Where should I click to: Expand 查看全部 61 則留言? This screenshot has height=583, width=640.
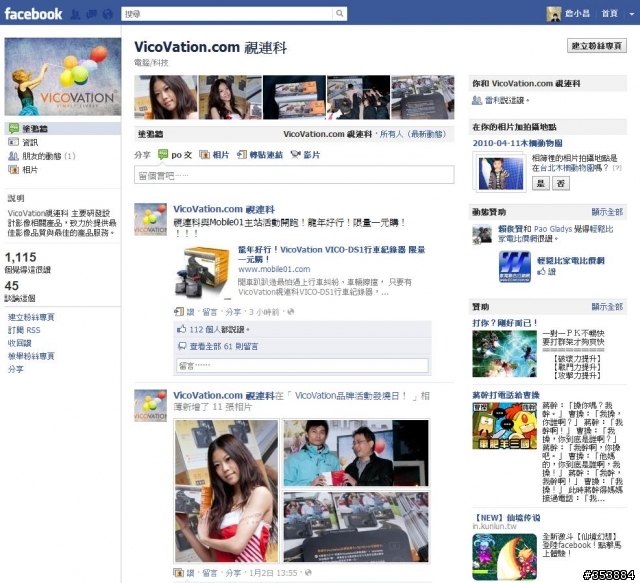tap(224, 346)
